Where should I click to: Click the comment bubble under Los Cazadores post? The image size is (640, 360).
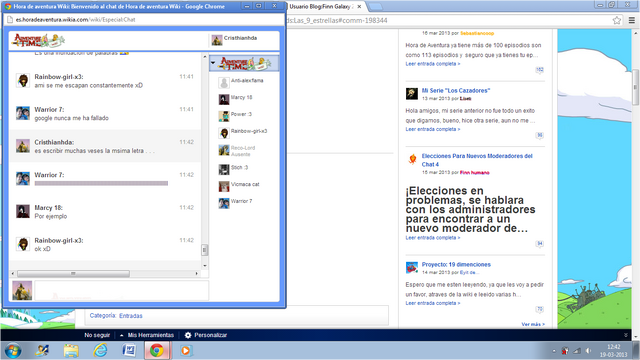click(540, 136)
